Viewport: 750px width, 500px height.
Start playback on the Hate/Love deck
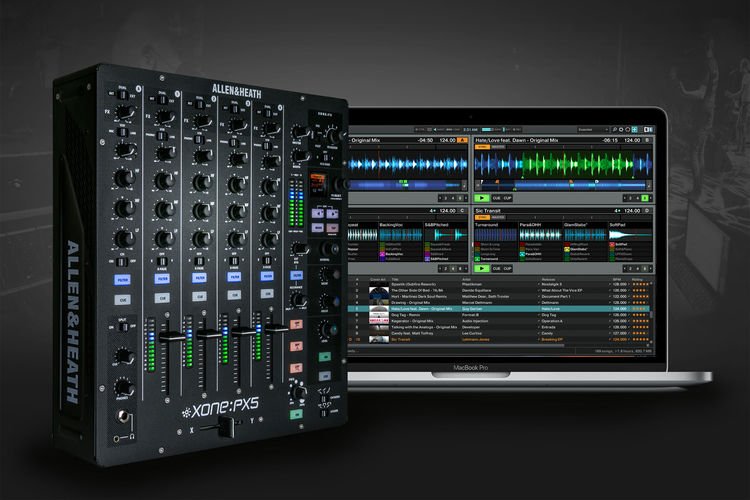click(x=482, y=198)
